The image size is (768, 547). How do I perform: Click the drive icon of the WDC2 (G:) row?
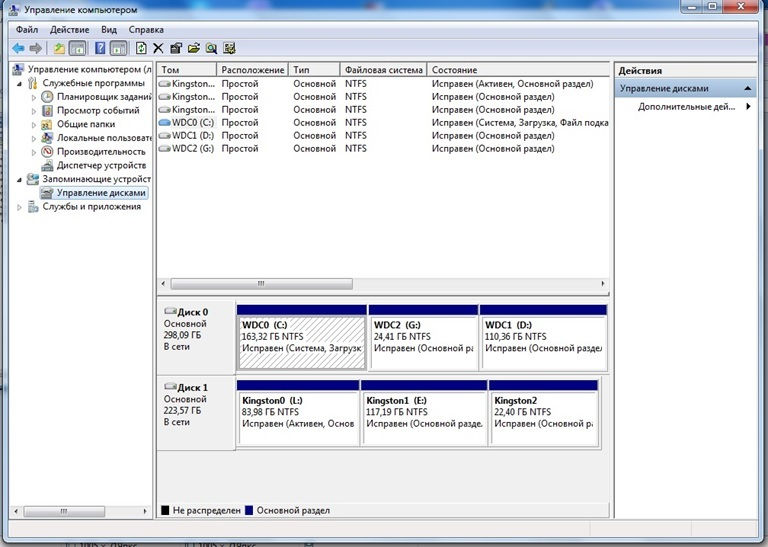tap(165, 148)
